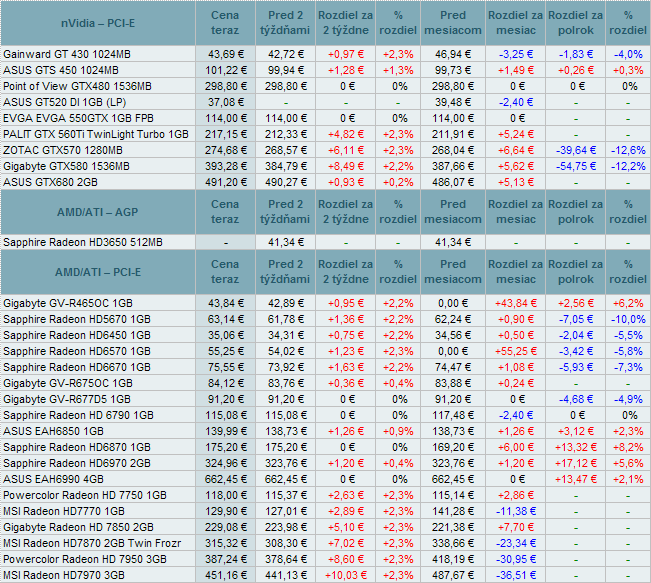Select 'Sapphire Radeon HD6970 2GB' name
This screenshot has height=583, width=651.
coord(77,463)
